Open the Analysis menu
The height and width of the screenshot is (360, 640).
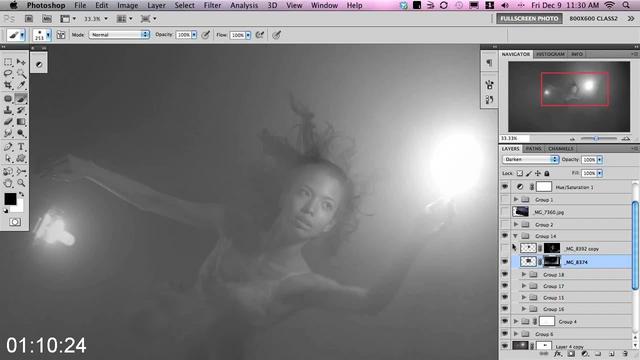244,5
